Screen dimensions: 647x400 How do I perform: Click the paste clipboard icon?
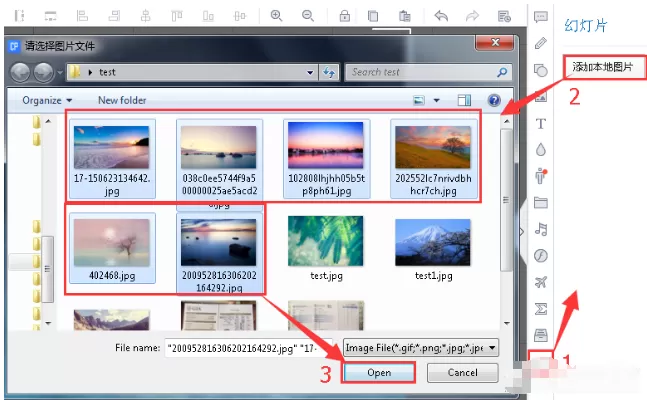pyautogui.click(x=404, y=16)
